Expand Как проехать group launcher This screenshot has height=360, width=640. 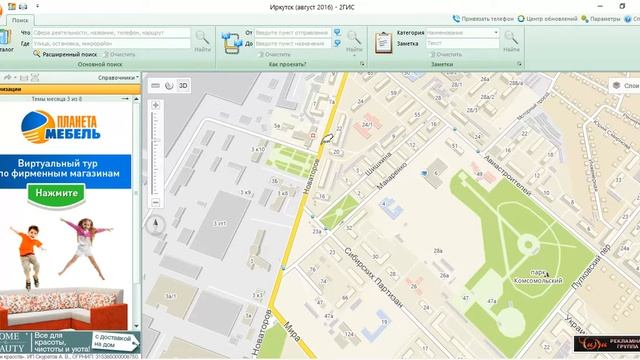pyautogui.click(x=362, y=64)
